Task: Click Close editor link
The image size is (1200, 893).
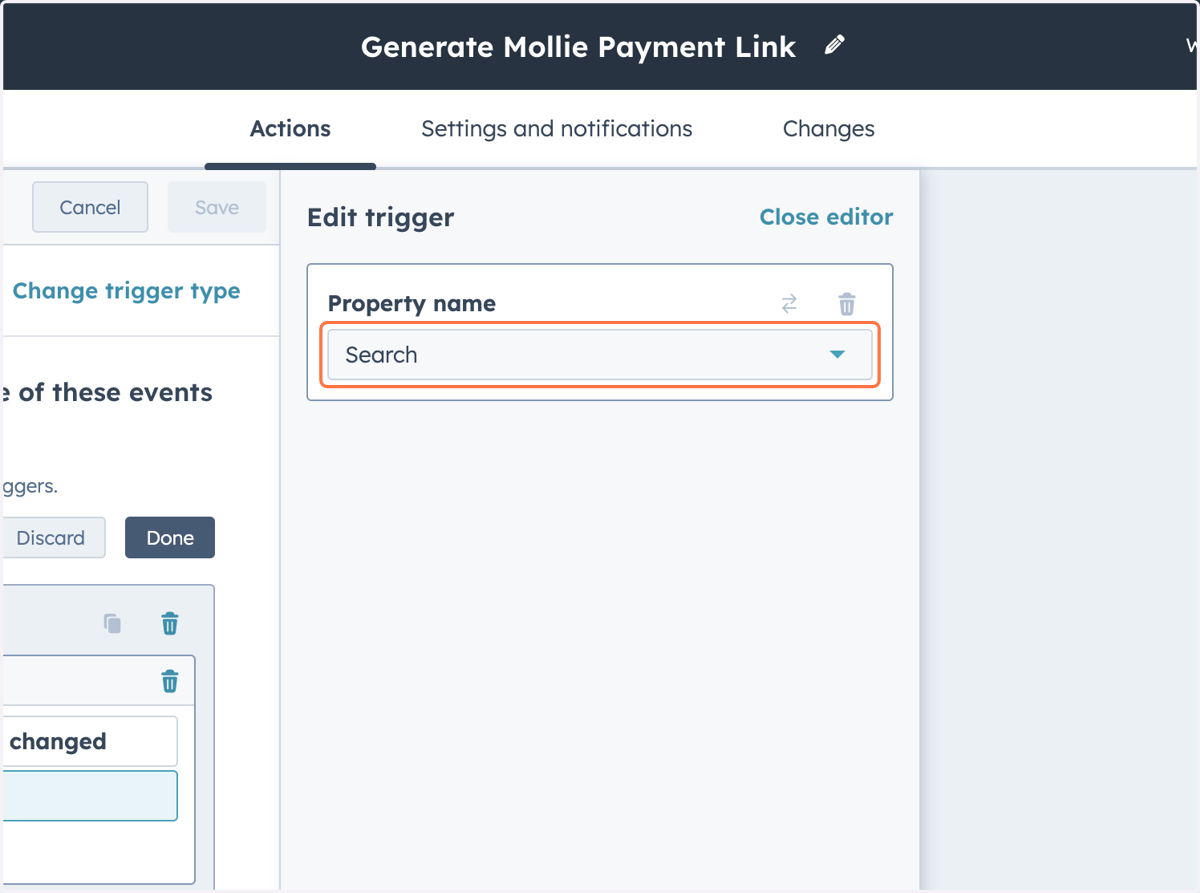Action: tap(826, 217)
